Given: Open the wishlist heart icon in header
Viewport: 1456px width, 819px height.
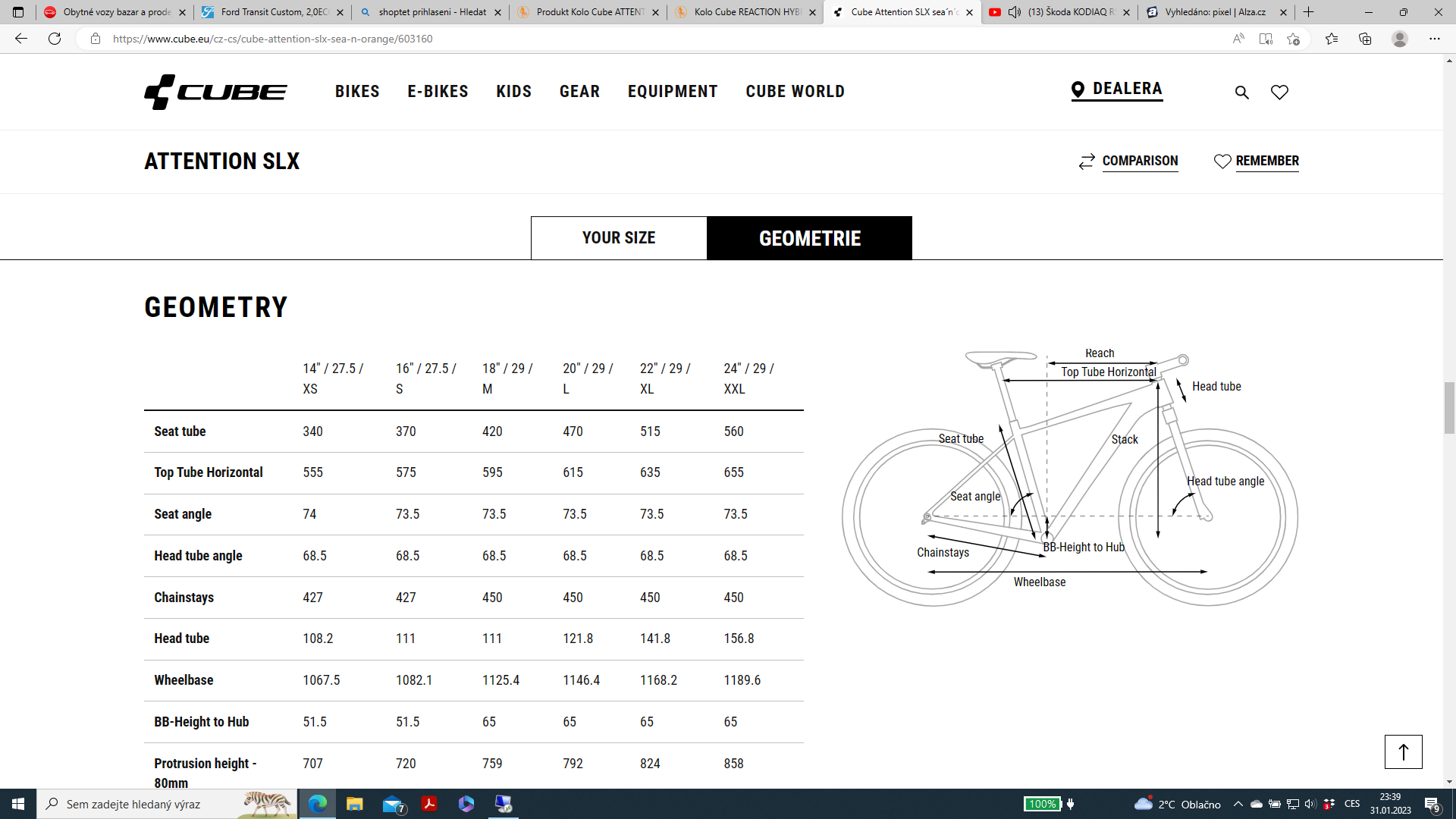Looking at the screenshot, I should tap(1279, 93).
